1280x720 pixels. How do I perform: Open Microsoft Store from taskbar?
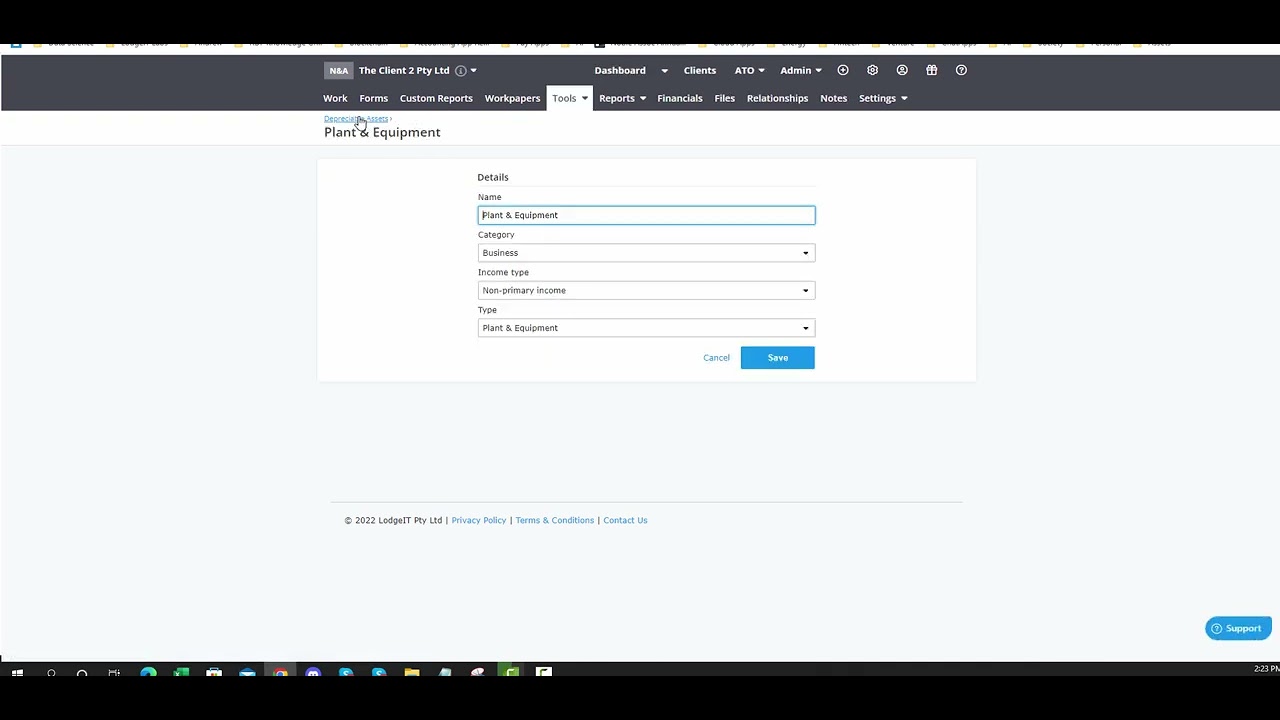click(x=214, y=673)
